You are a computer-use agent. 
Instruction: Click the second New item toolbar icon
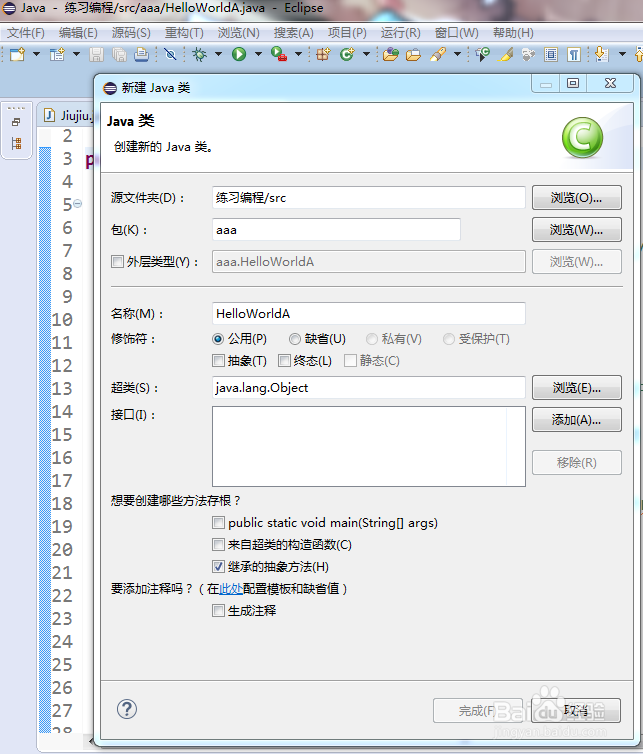57,54
